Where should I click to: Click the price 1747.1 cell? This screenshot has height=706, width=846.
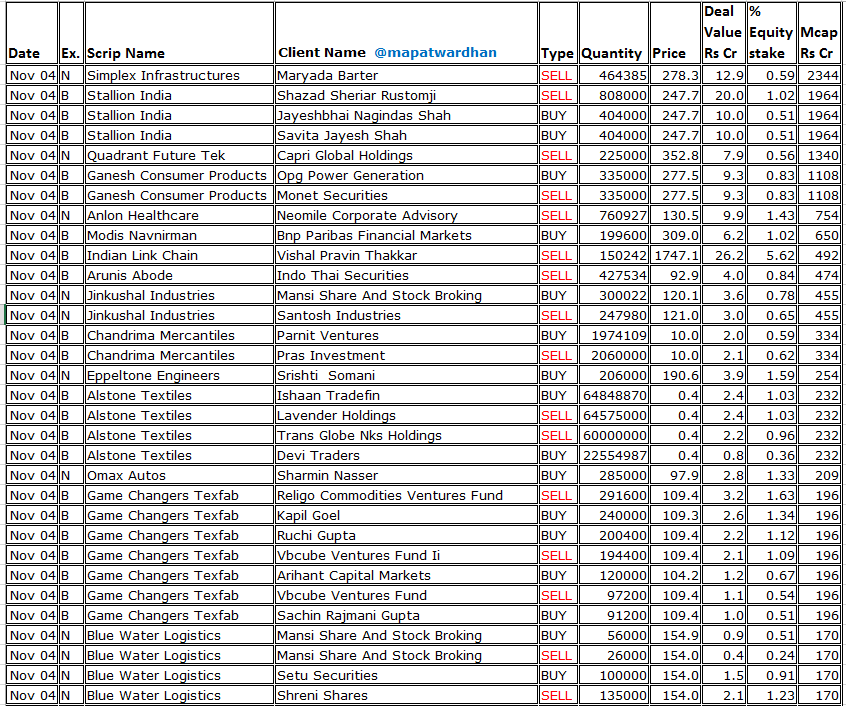[x=676, y=255]
